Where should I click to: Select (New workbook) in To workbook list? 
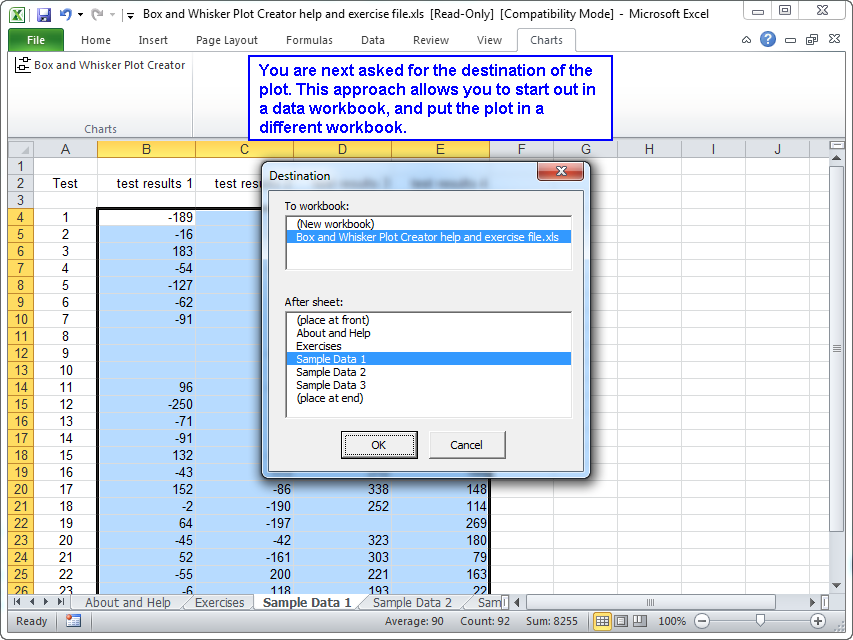click(335, 224)
